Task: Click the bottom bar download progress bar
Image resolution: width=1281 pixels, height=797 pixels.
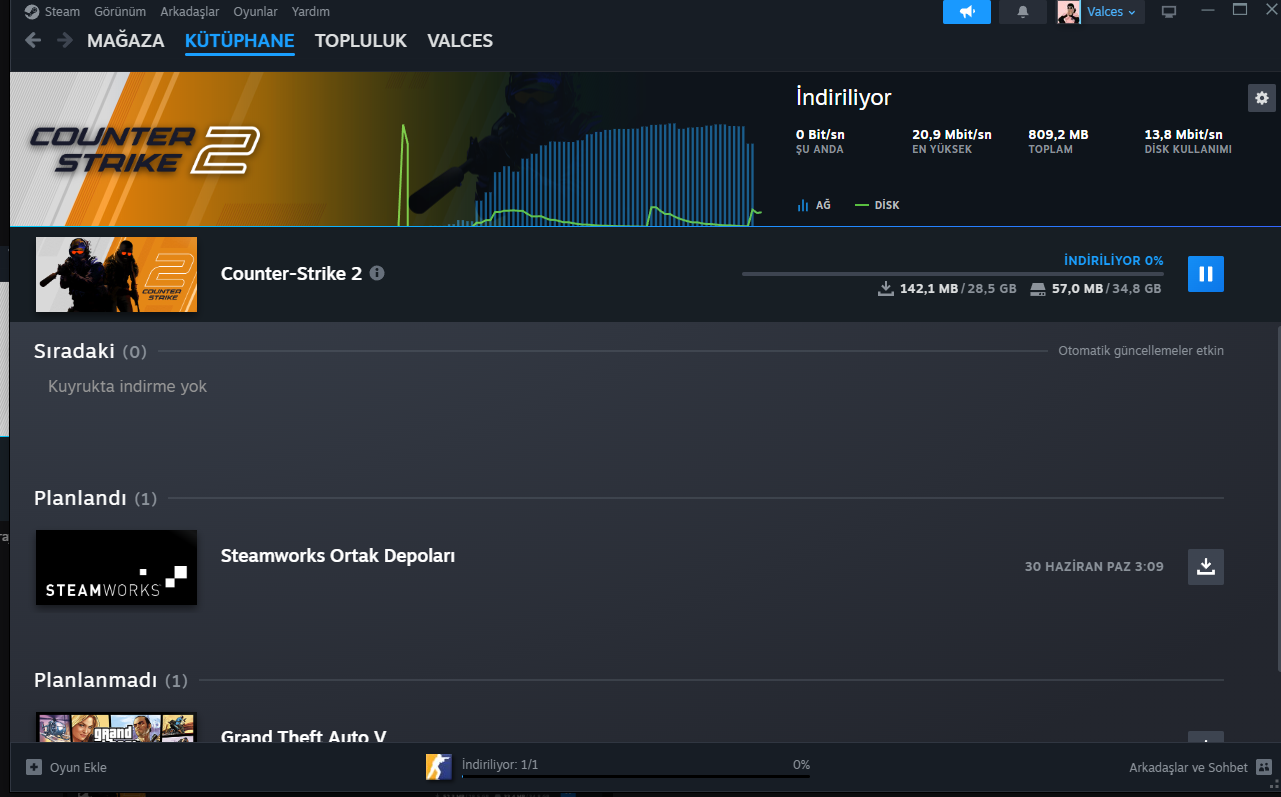Action: 635,775
